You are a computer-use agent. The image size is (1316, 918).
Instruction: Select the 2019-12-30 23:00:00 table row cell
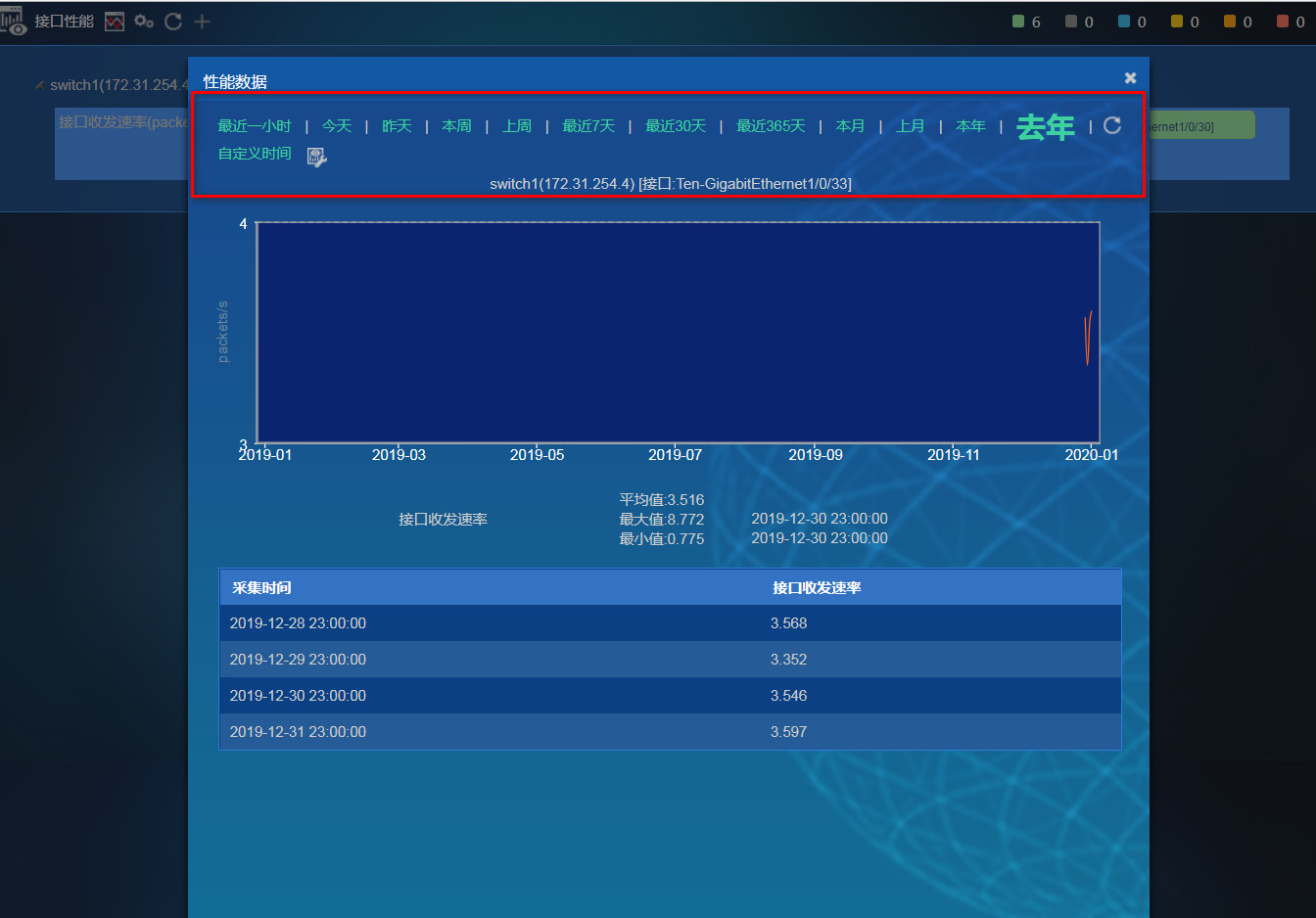[298, 696]
